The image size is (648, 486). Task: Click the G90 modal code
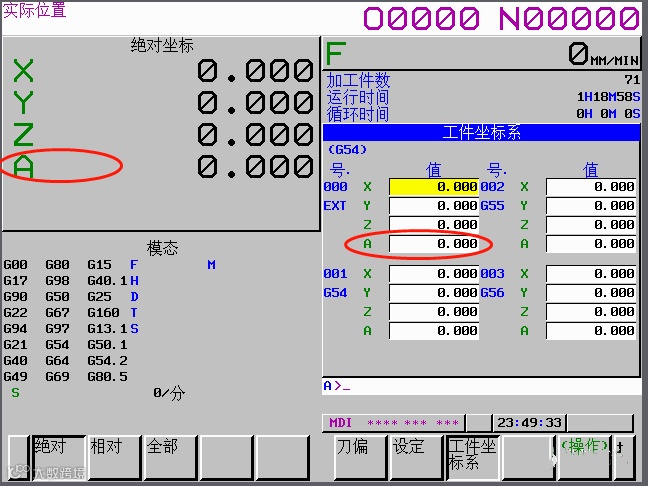point(16,297)
